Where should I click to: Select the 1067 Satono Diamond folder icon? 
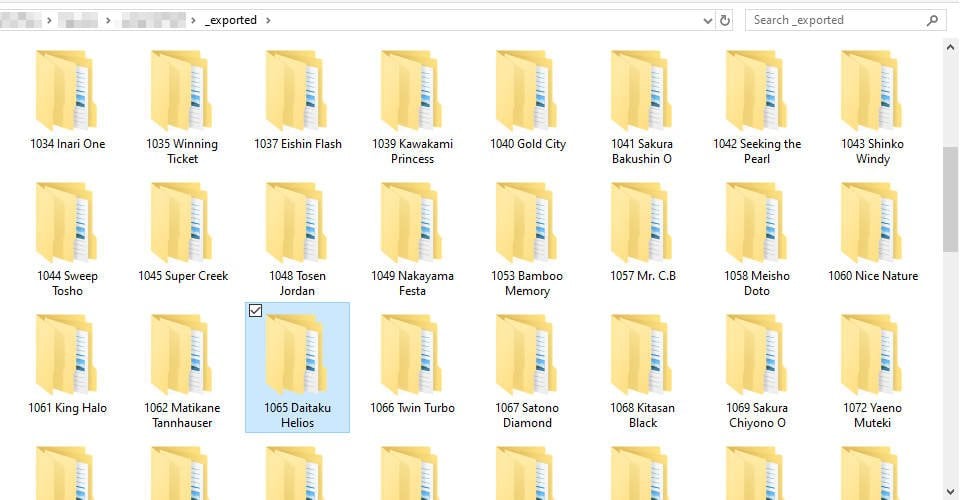[x=527, y=355]
